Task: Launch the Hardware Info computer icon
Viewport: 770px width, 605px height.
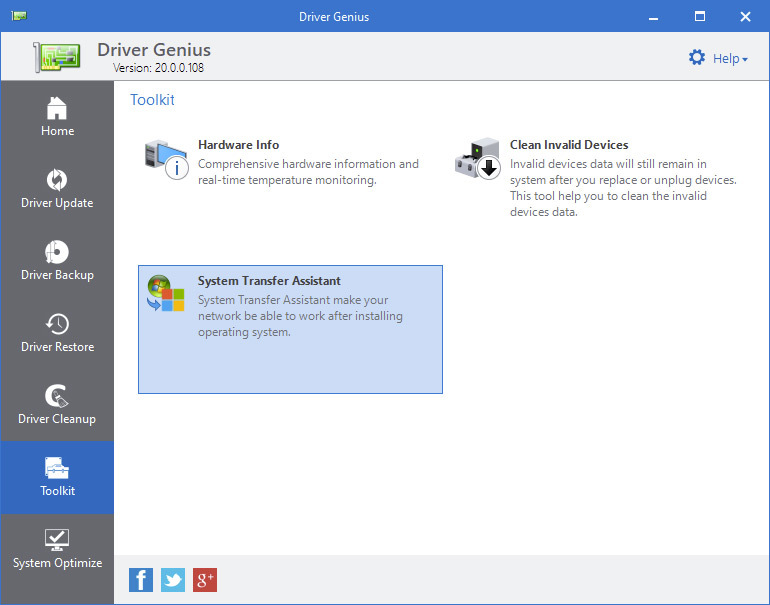Action: point(166,159)
